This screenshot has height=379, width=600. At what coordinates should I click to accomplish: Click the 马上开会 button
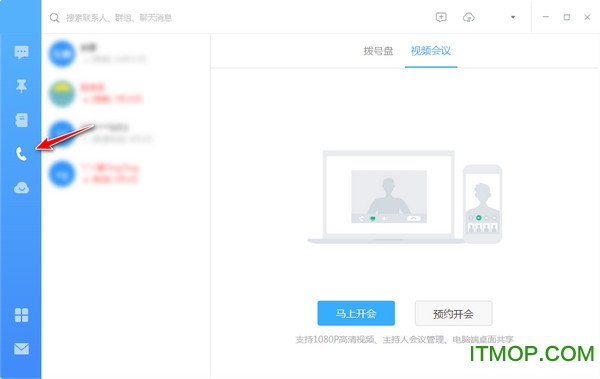(356, 313)
